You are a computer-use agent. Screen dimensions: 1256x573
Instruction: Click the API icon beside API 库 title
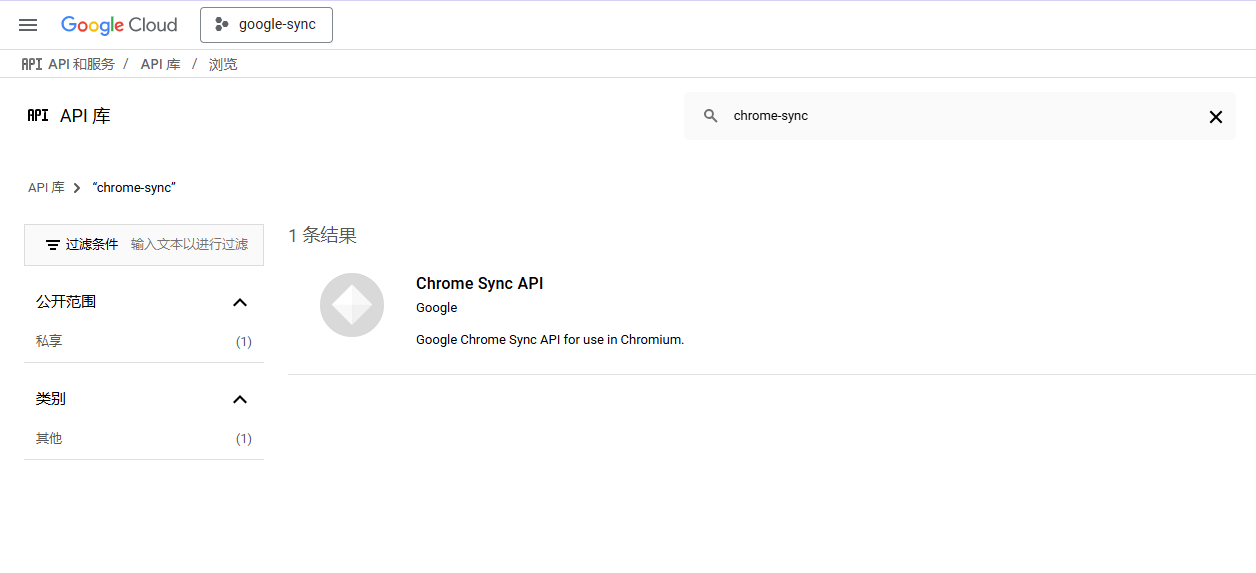38,116
